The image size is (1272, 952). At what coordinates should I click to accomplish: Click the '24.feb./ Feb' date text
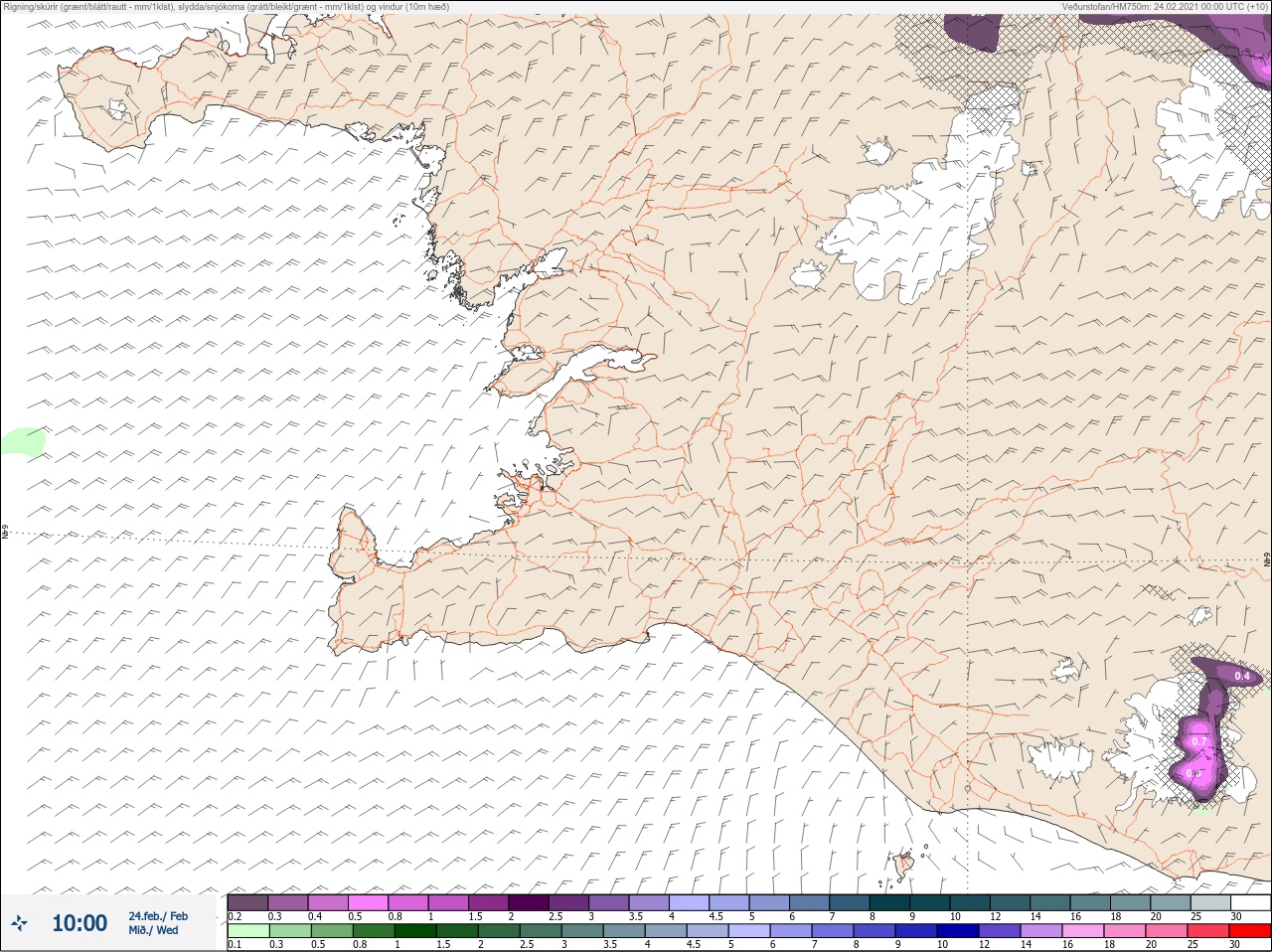pos(158,915)
